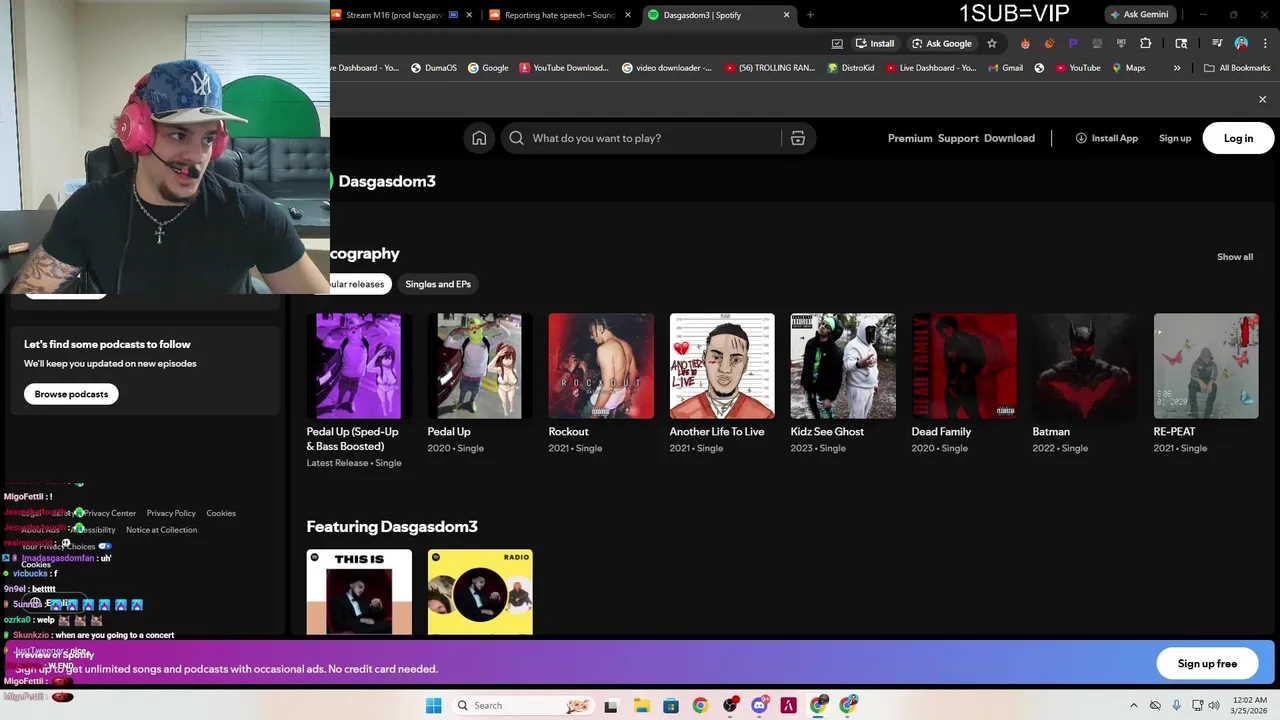Screen dimensions: 1280x720
Task: Click the 'Rockout' title text
Action: pos(568,431)
